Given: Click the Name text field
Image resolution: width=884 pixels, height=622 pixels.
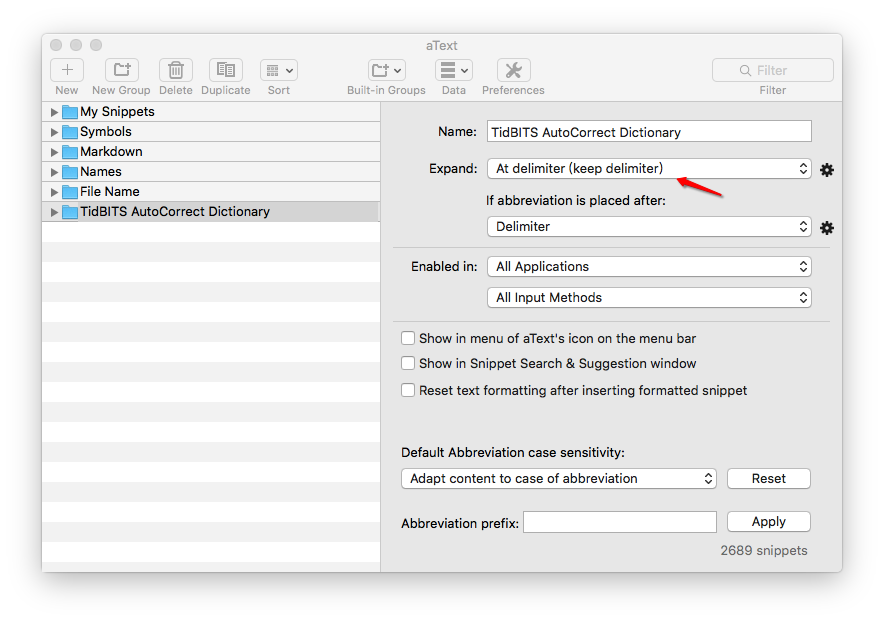Looking at the screenshot, I should (649, 132).
